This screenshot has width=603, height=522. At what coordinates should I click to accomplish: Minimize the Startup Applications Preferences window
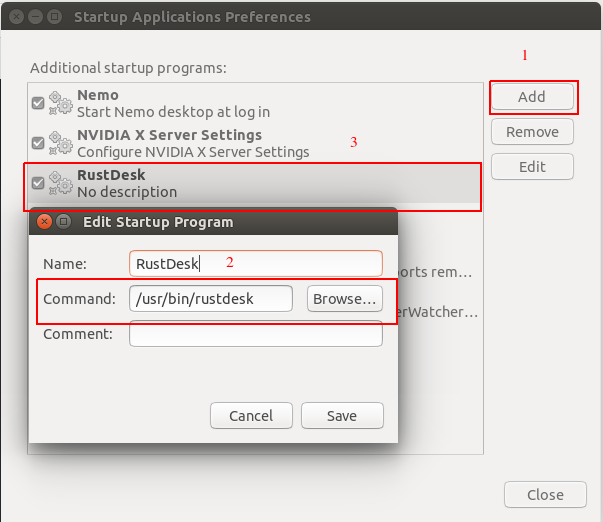click(x=33, y=17)
